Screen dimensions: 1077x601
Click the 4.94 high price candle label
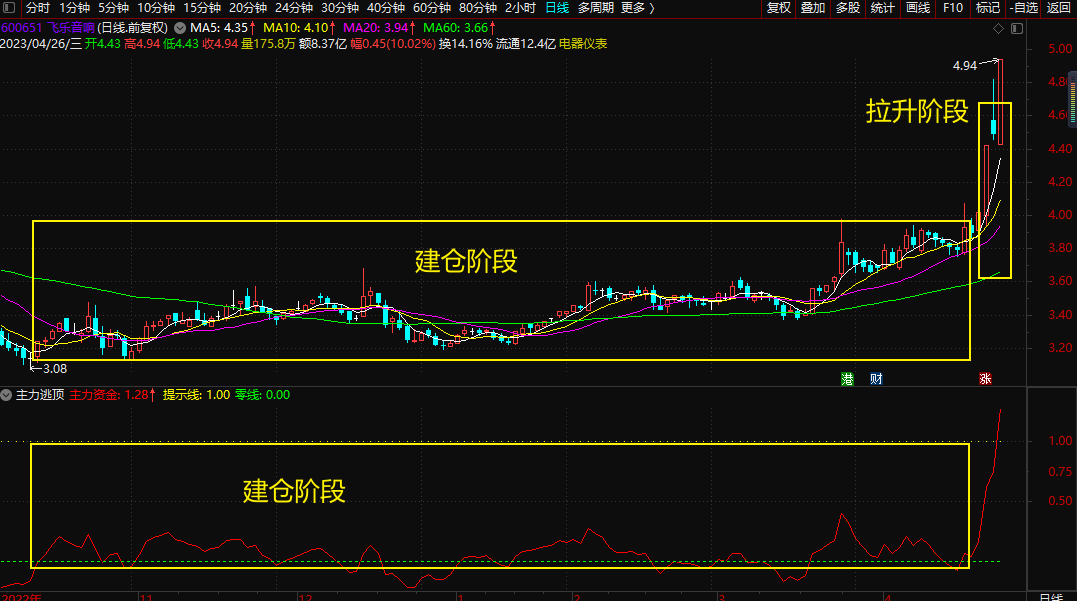(964, 65)
